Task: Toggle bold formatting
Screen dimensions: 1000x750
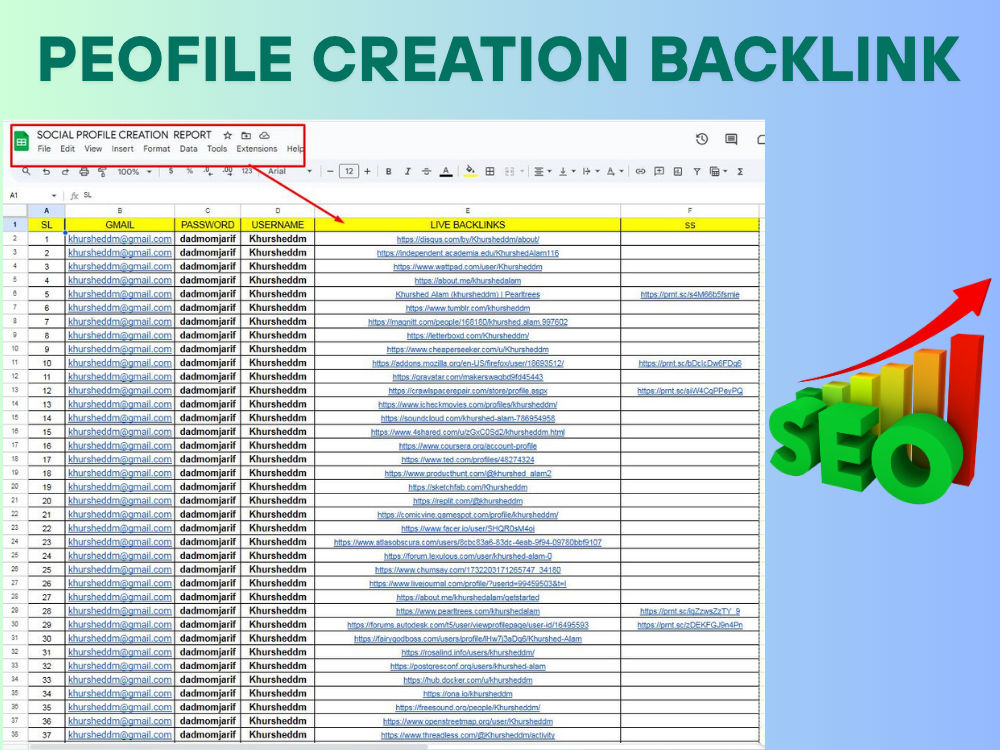Action: tap(388, 172)
